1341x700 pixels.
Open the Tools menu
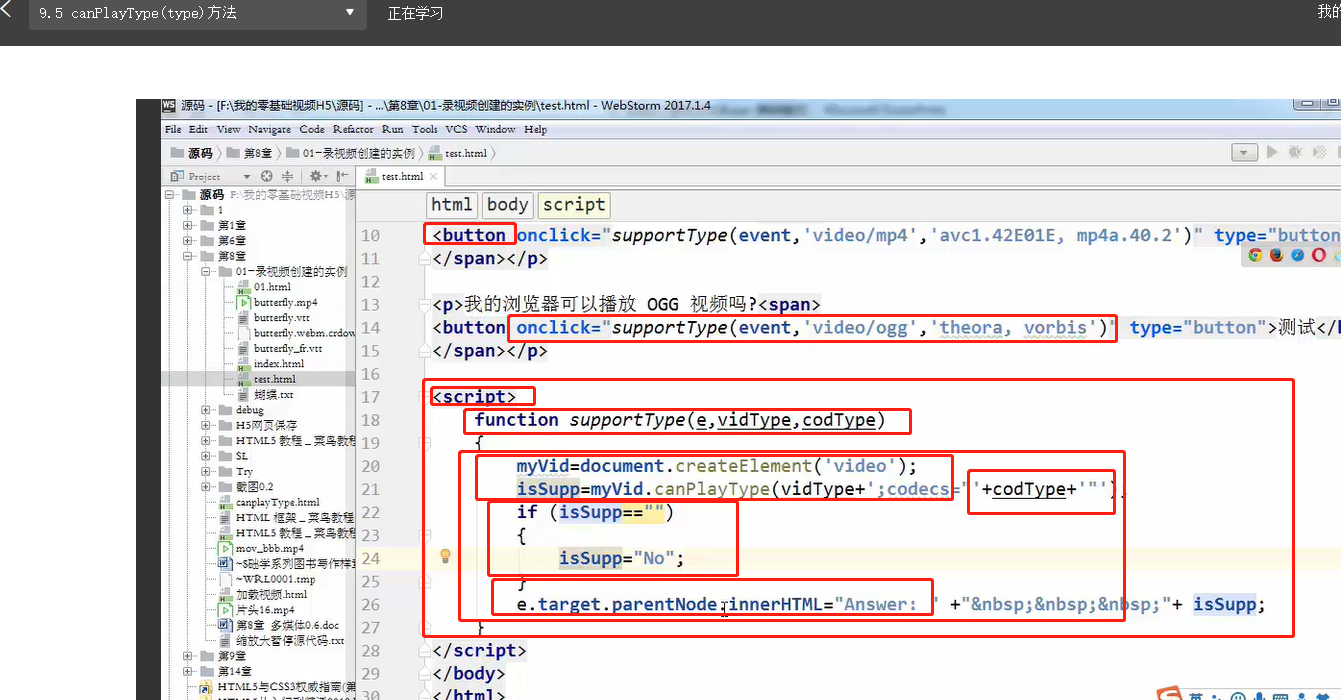tap(425, 129)
